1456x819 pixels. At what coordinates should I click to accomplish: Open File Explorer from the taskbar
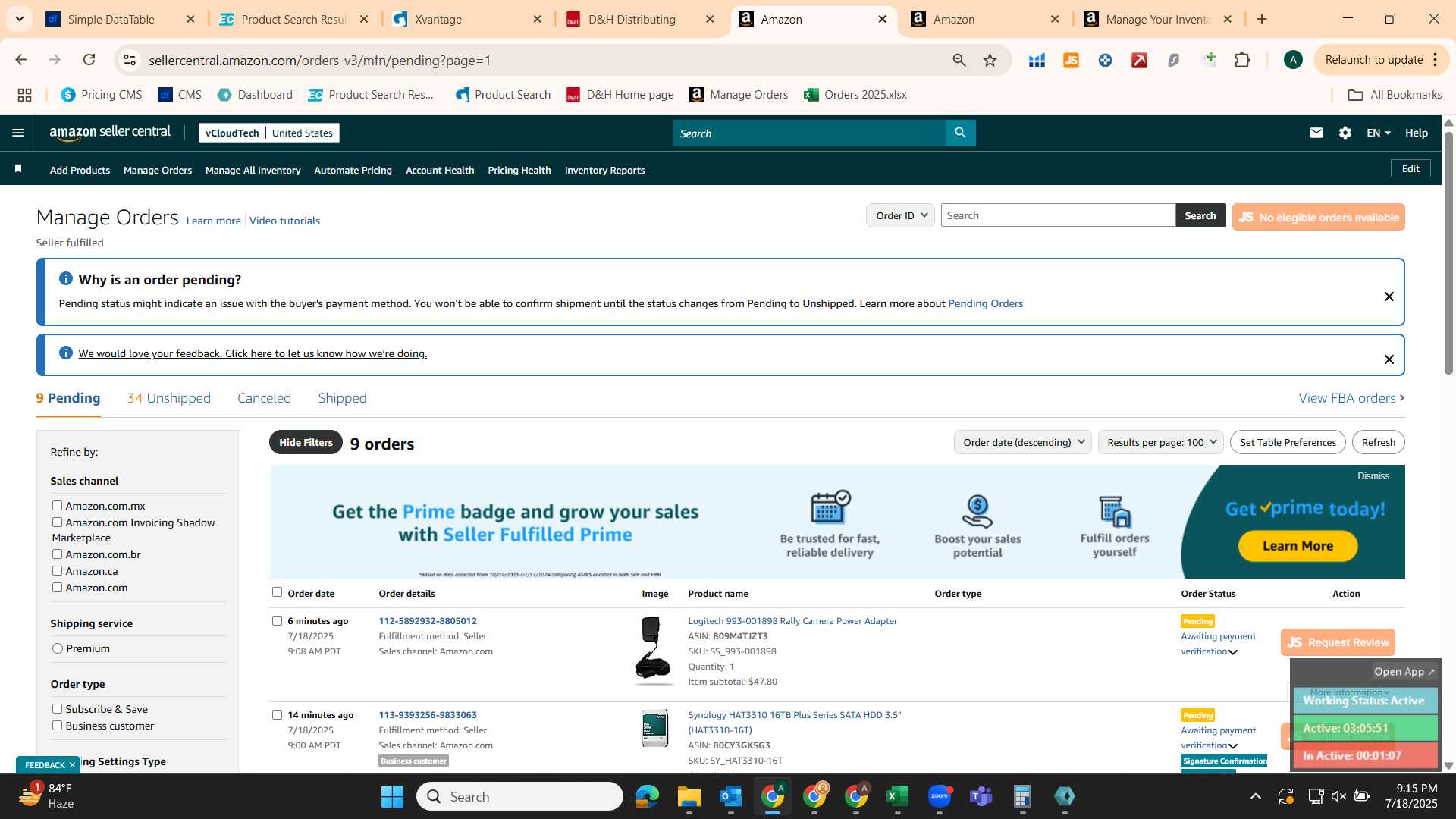[x=689, y=796]
